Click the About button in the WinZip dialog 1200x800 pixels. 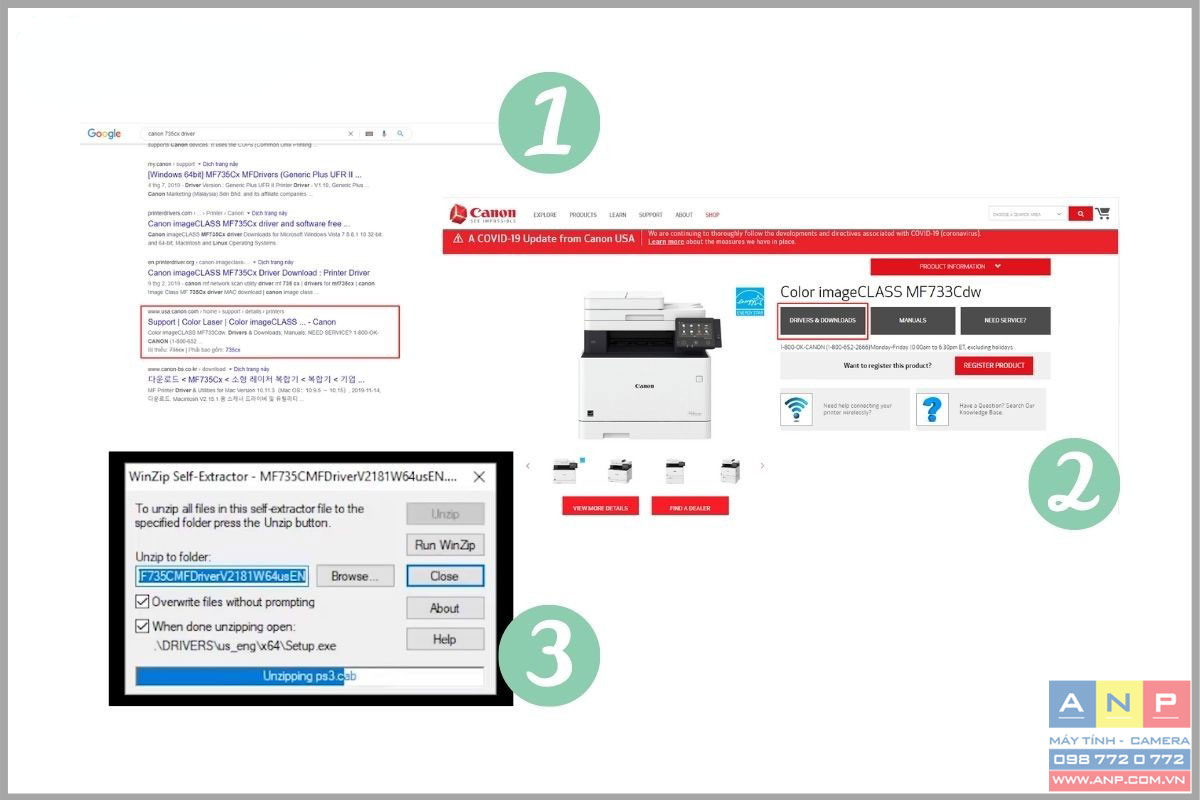[x=445, y=608]
